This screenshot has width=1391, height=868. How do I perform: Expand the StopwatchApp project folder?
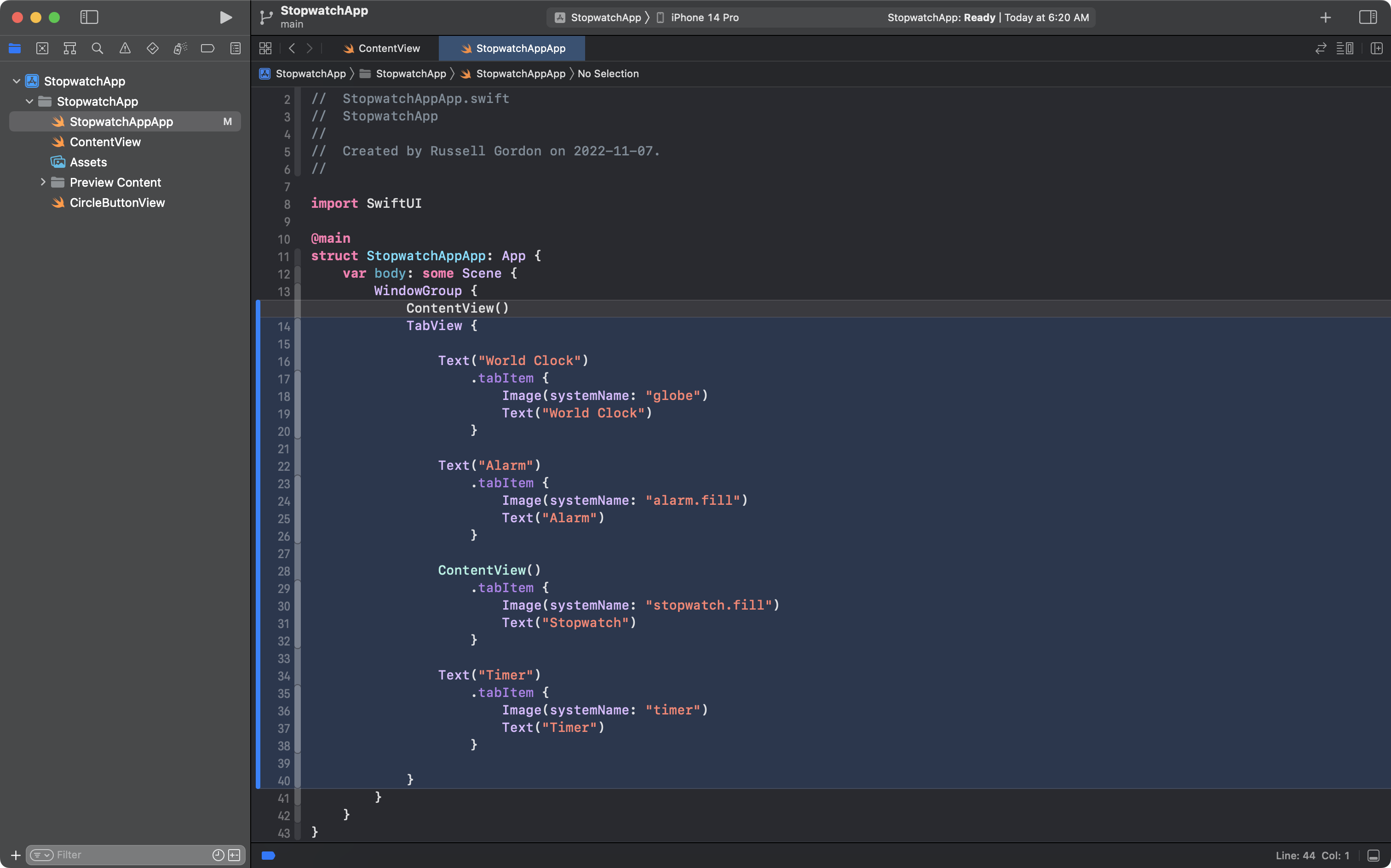pyautogui.click(x=17, y=80)
